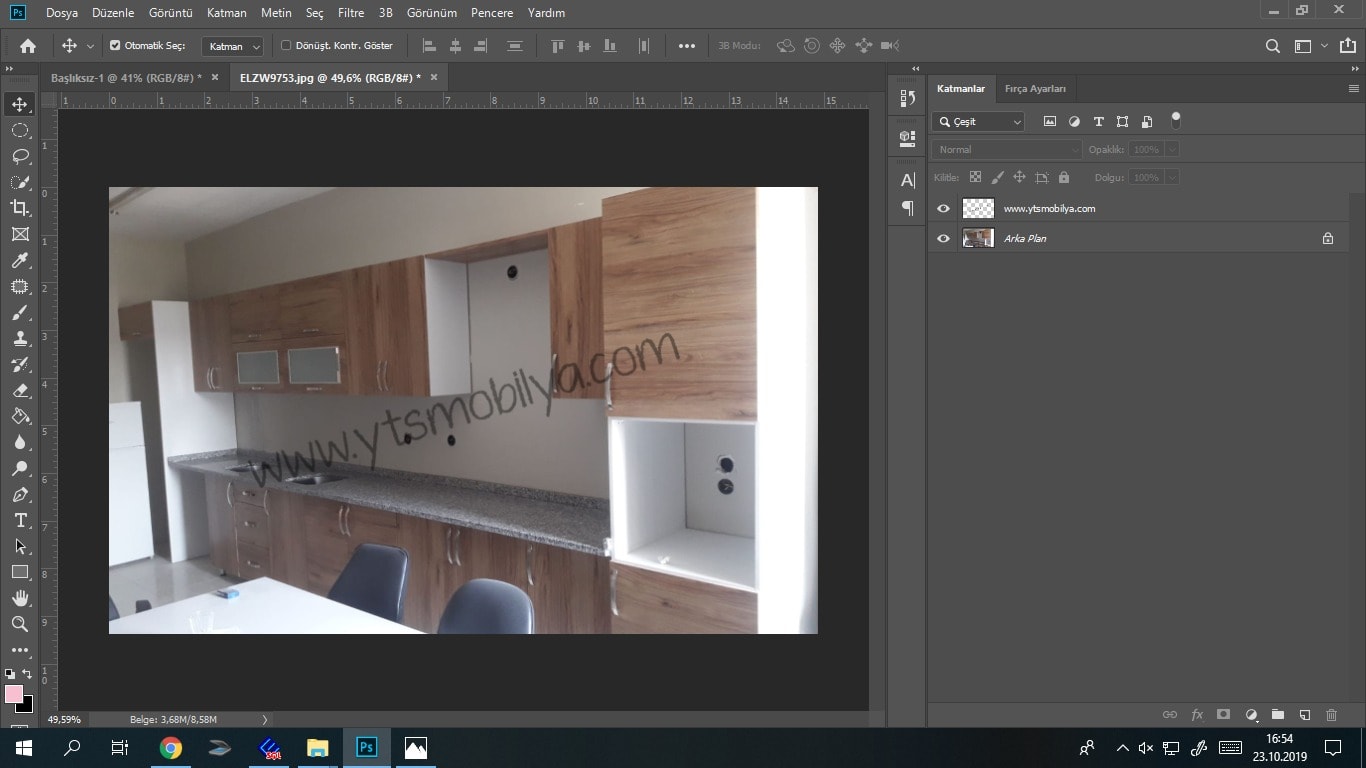Select the History Brush tool
Screen dimensions: 1366x768
coord(20,365)
